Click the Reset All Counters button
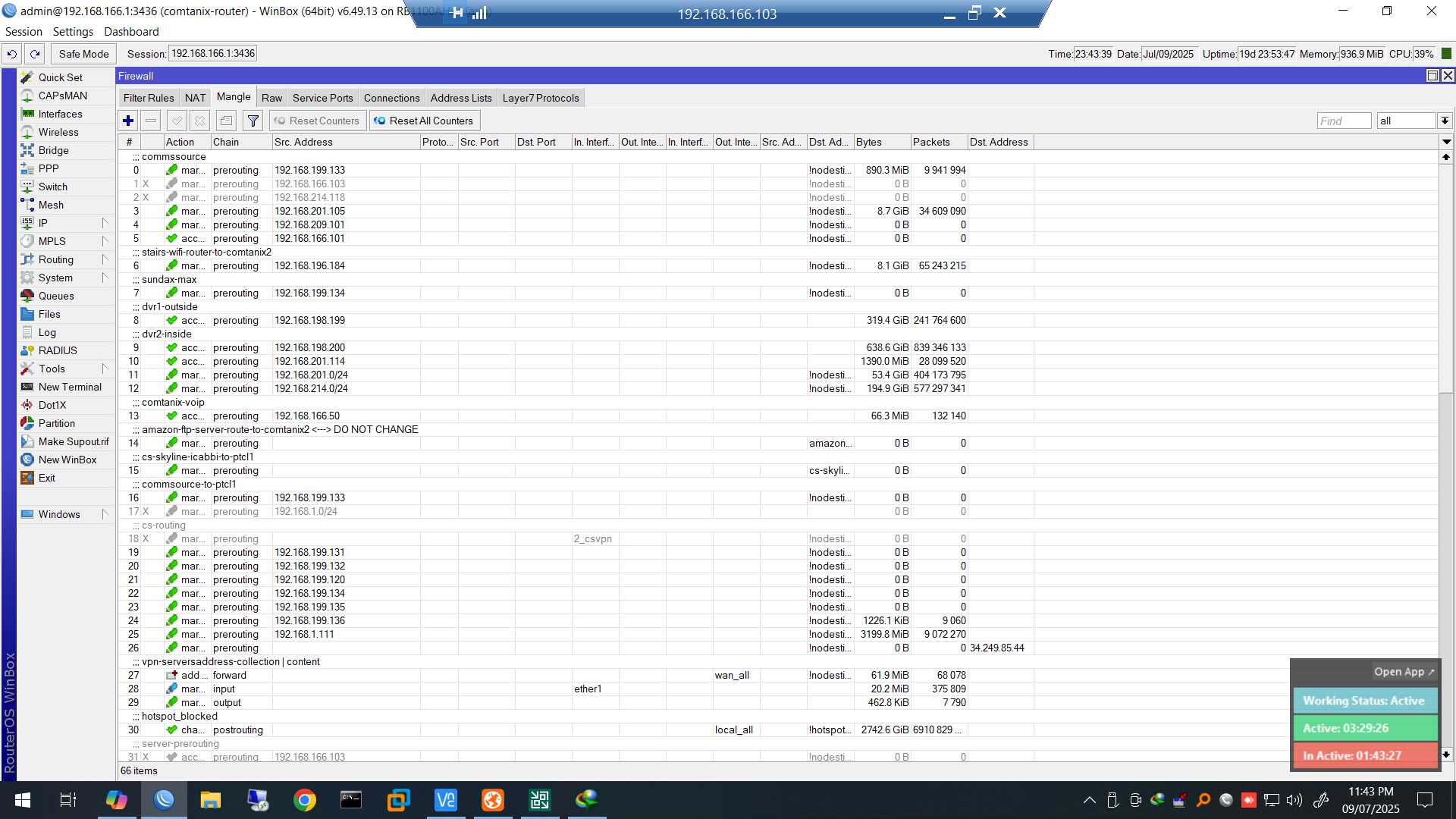 point(424,121)
